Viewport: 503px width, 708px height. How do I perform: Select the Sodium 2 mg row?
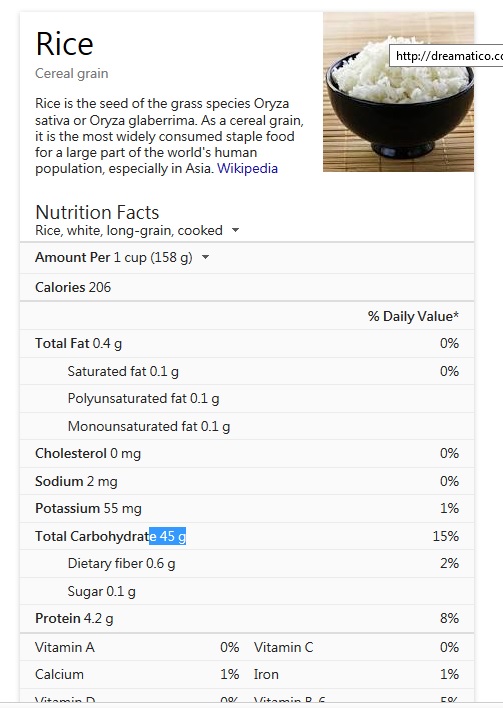click(247, 481)
